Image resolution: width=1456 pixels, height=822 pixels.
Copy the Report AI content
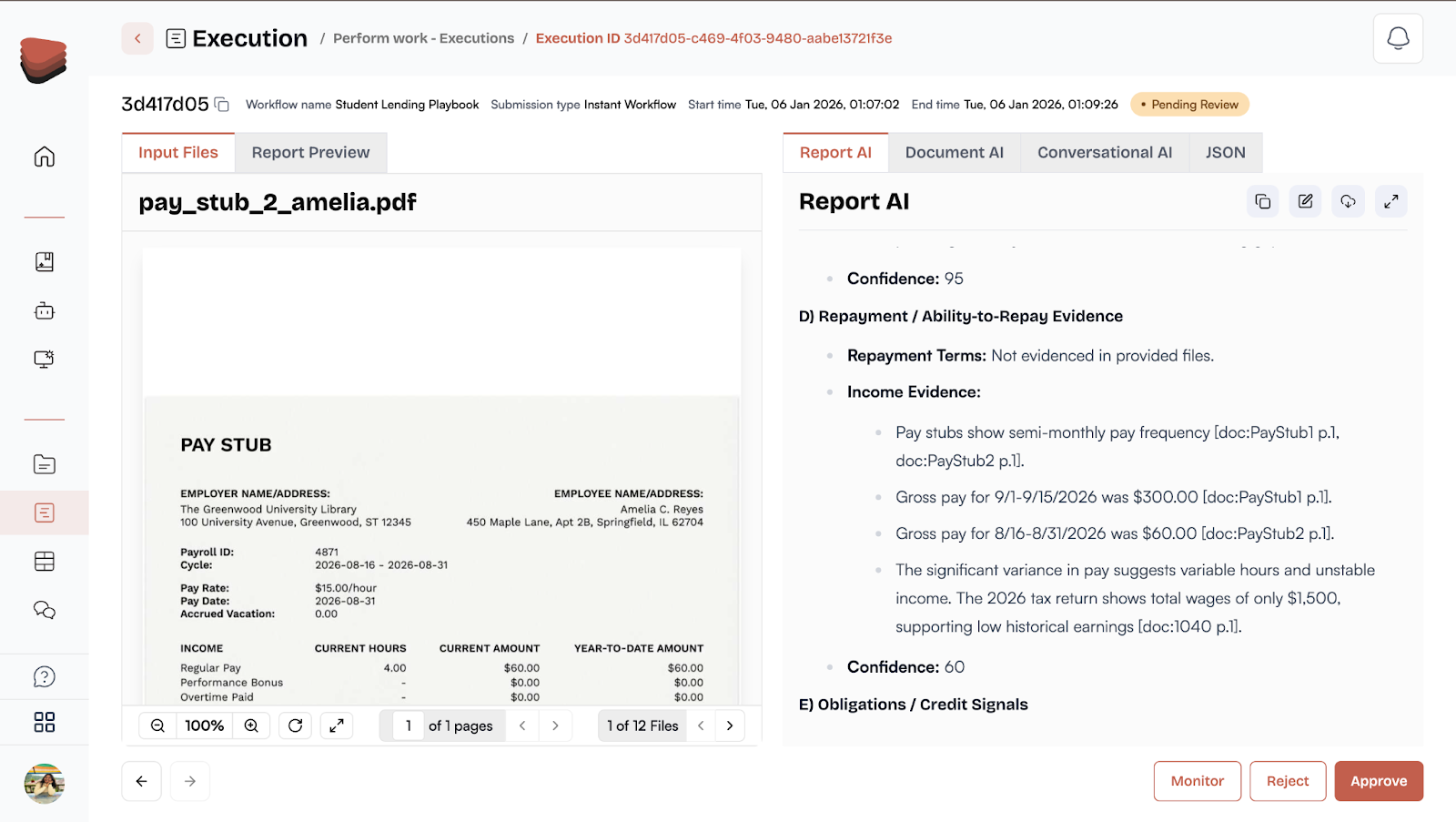pos(1262,201)
